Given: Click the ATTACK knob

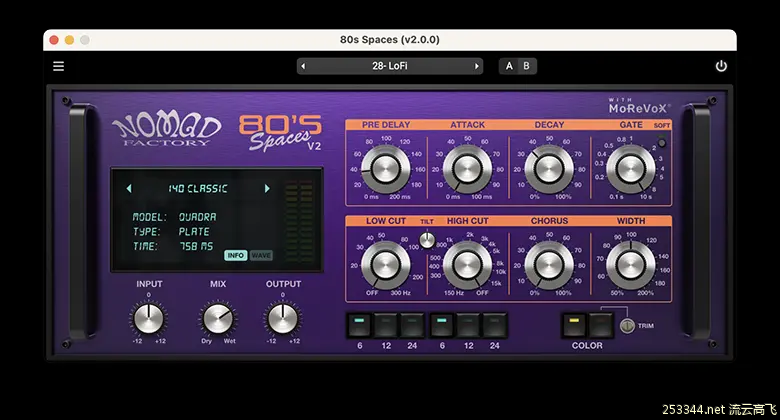Looking at the screenshot, I should coord(467,169).
